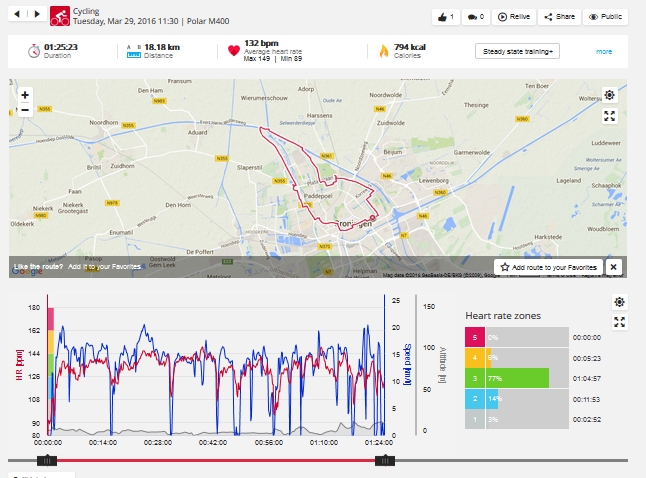Click the red Cycling sport icon
Image resolution: width=646 pixels, height=478 pixels.
[60, 17]
